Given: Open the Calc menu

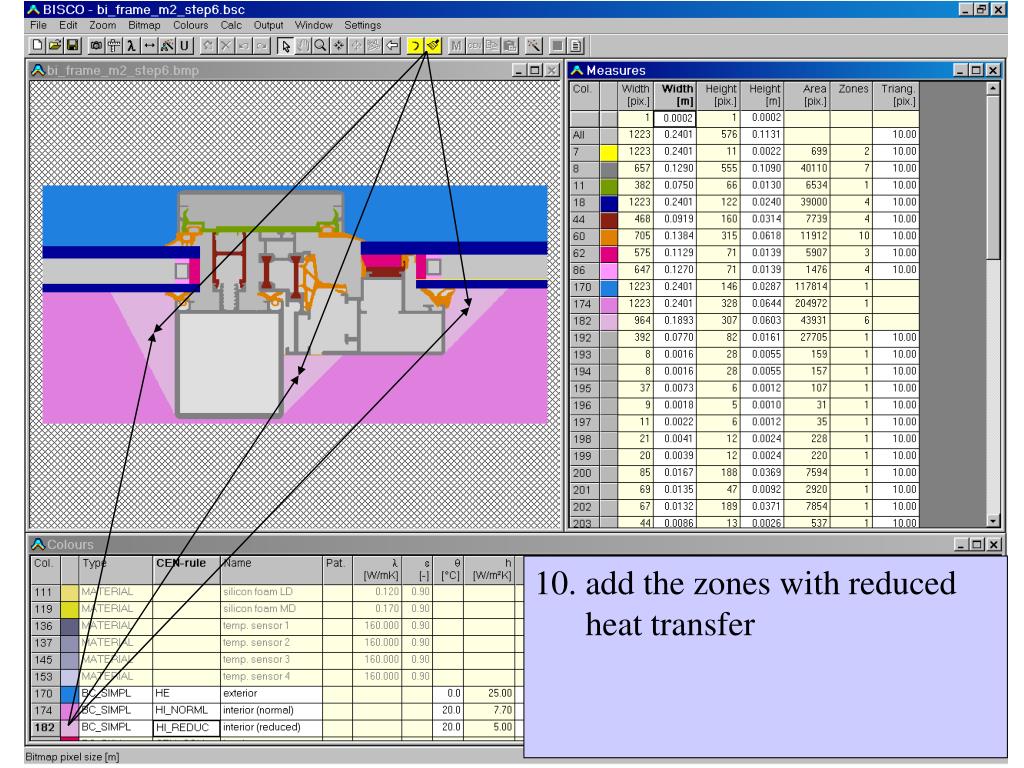Looking at the screenshot, I should pos(231,25).
